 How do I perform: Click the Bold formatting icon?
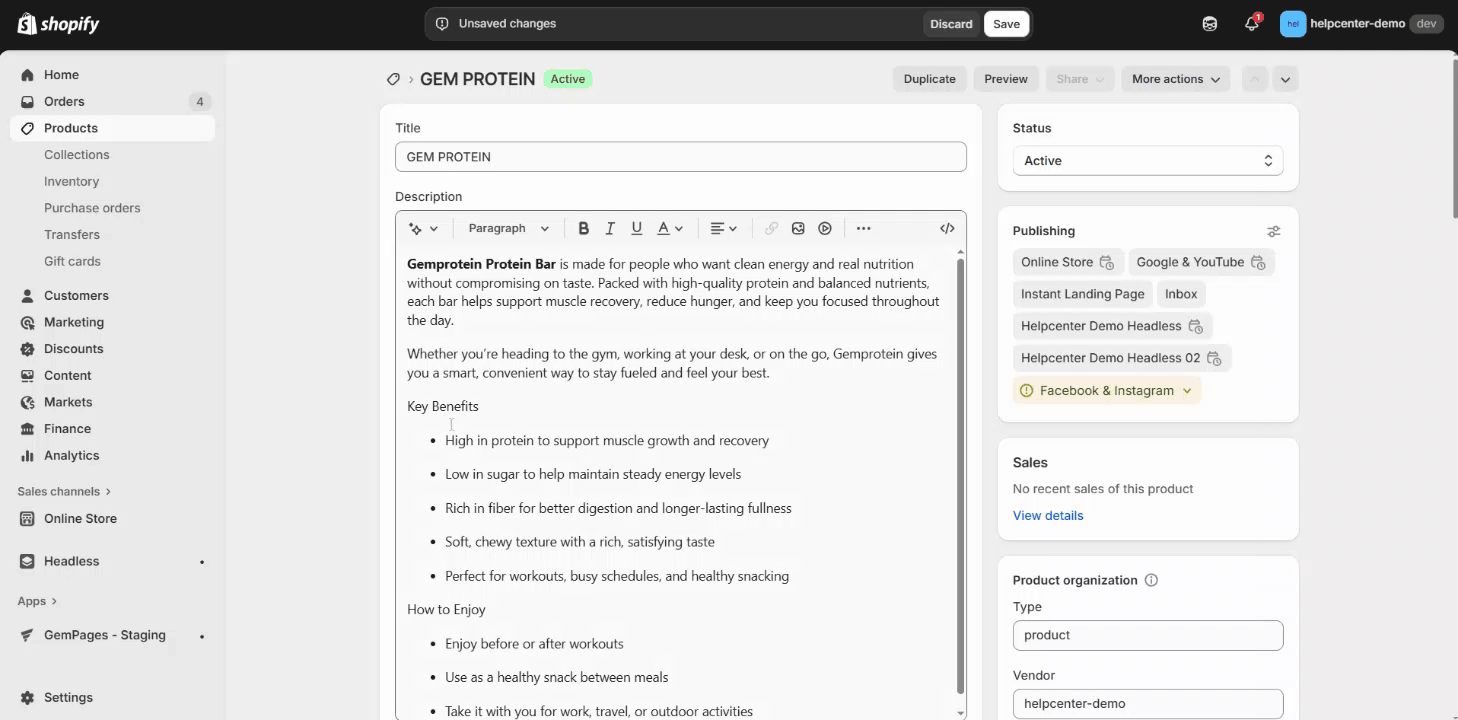coord(584,228)
